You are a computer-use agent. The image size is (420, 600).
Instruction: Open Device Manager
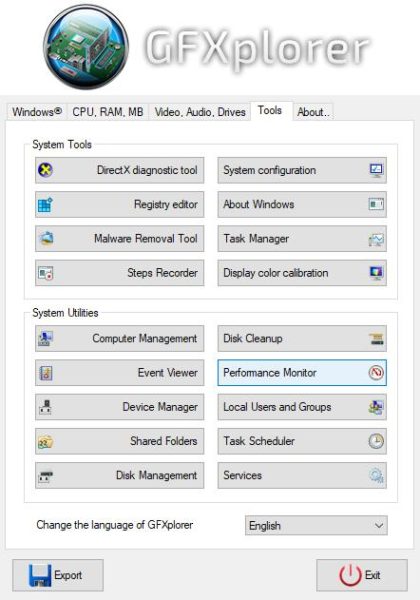119,407
